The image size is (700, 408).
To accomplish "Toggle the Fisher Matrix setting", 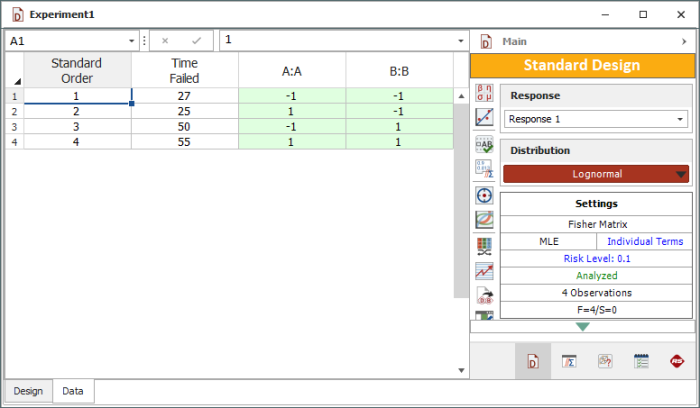I will pyautogui.click(x=596, y=224).
